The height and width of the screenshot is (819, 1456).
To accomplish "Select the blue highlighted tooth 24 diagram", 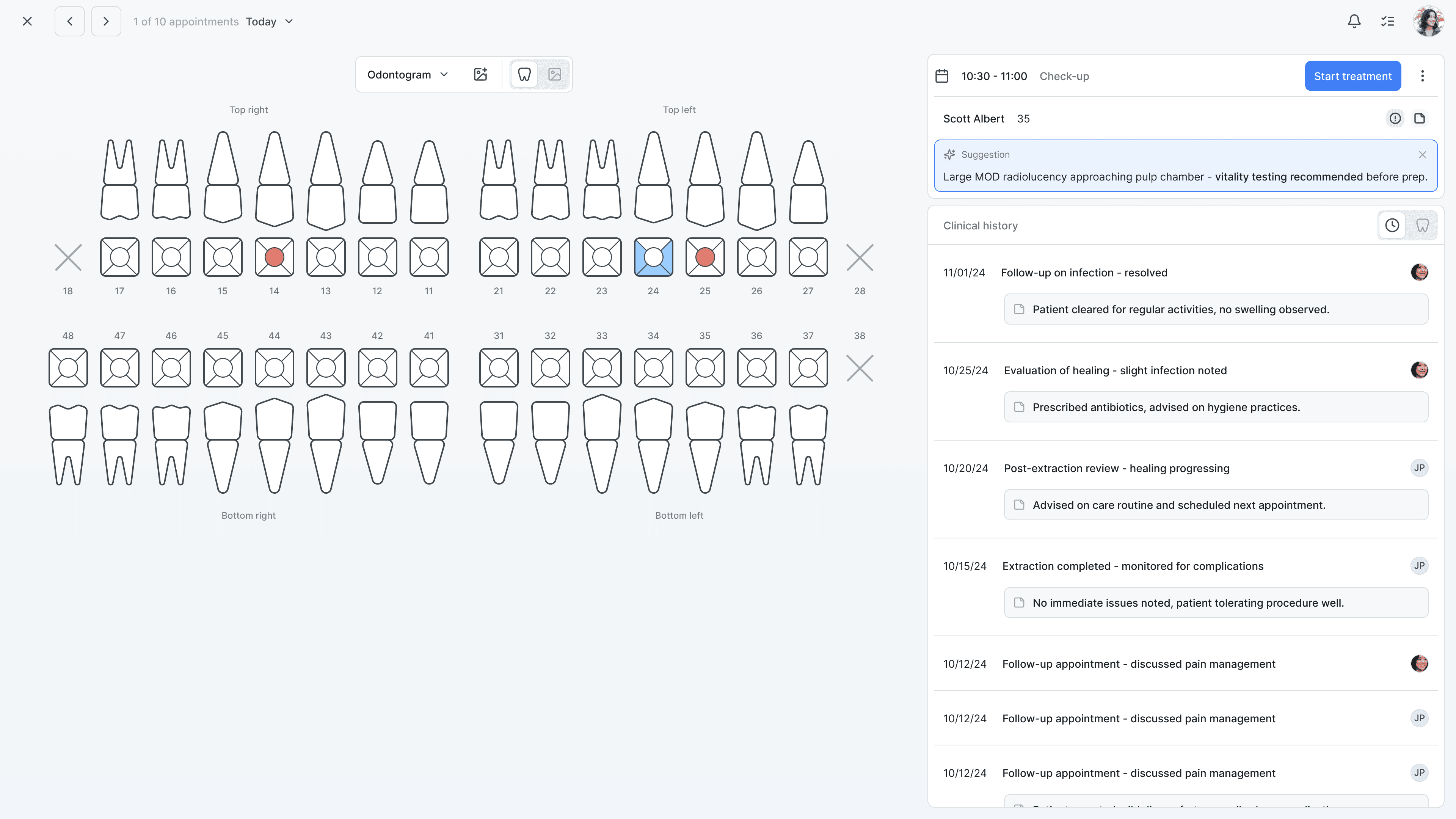I will (653, 257).
